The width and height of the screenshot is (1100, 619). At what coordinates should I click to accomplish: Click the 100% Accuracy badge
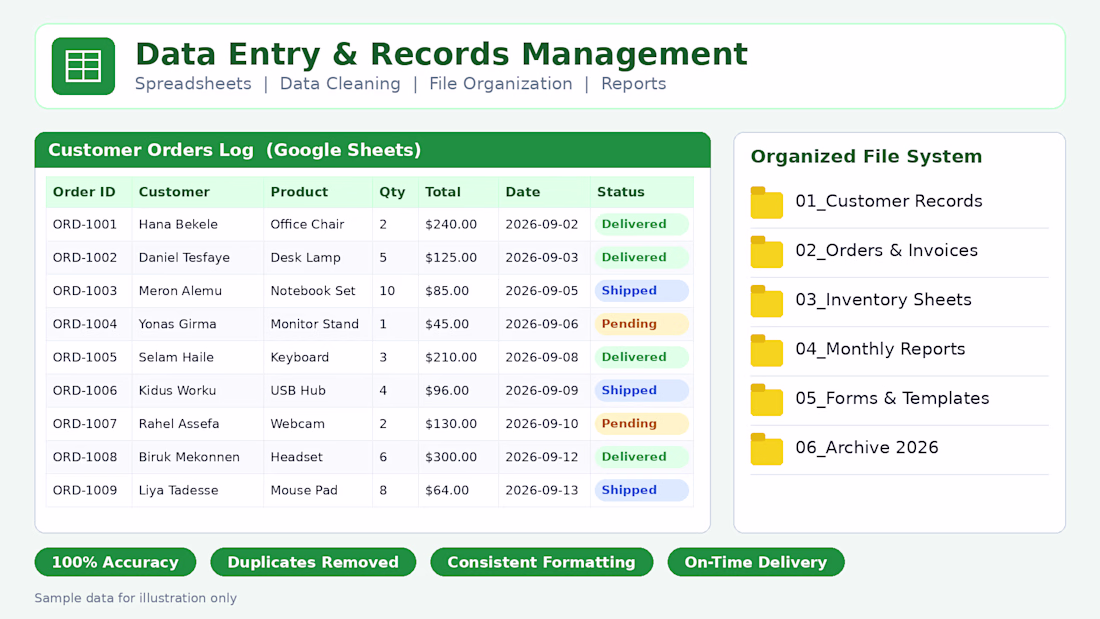115,562
